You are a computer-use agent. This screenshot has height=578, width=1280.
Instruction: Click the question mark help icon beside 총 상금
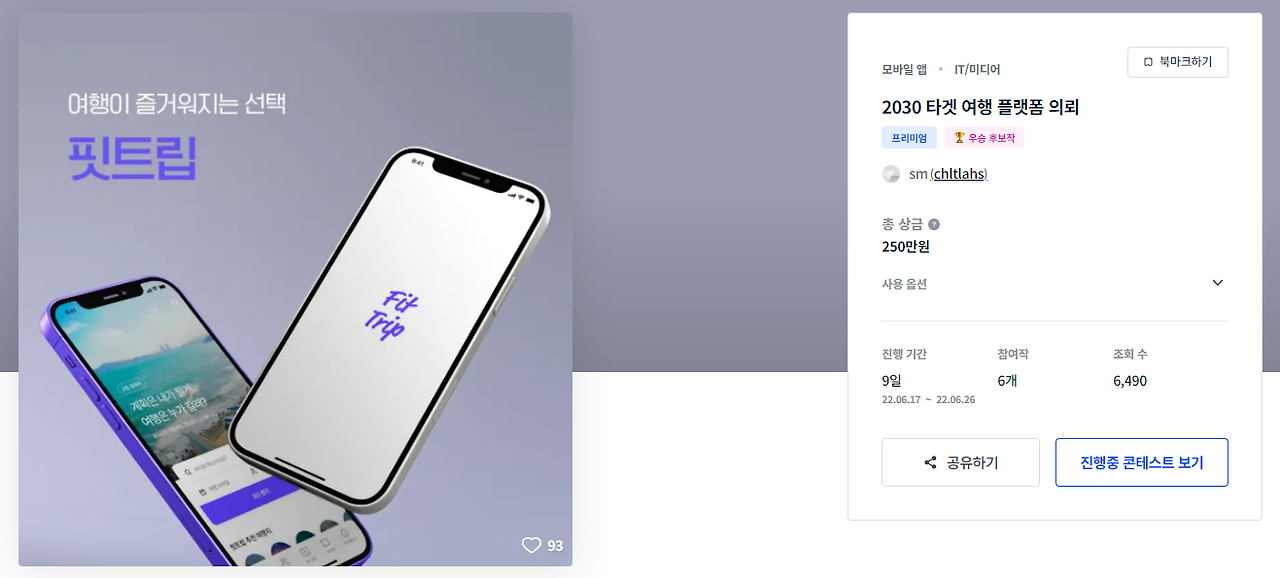click(x=934, y=224)
